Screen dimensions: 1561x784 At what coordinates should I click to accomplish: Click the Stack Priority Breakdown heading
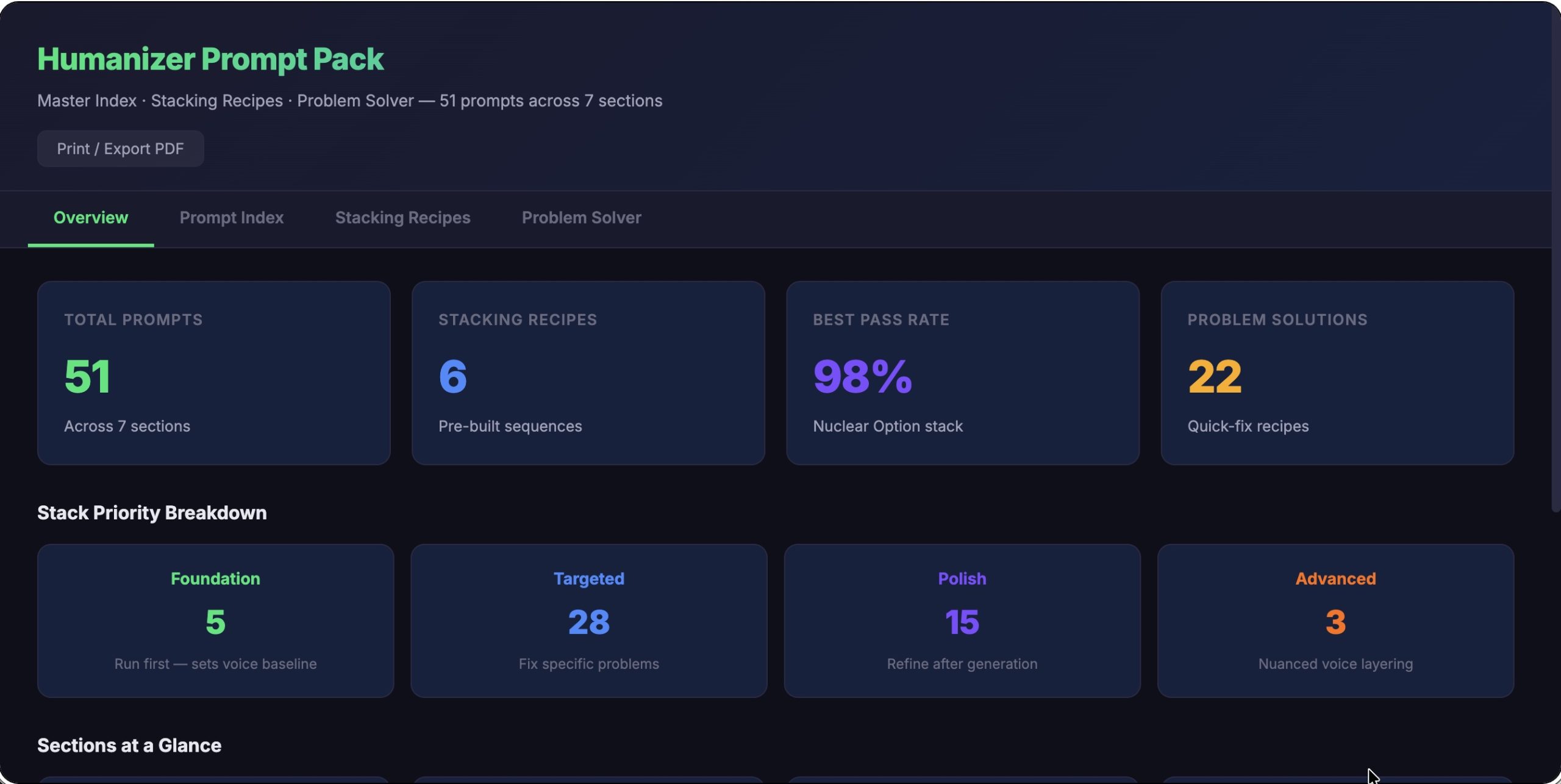[x=152, y=513]
